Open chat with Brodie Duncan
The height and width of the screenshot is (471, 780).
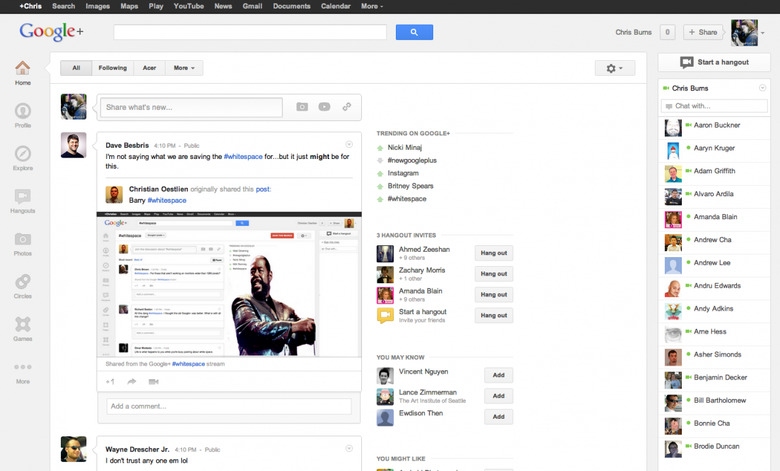(x=714, y=449)
